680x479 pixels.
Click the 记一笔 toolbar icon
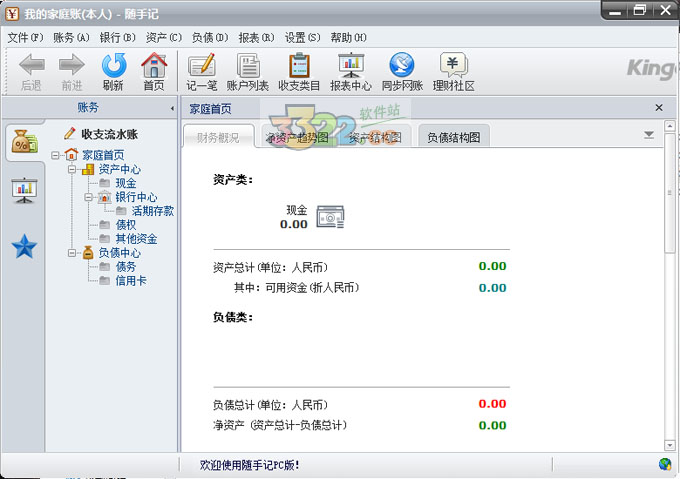(x=202, y=66)
